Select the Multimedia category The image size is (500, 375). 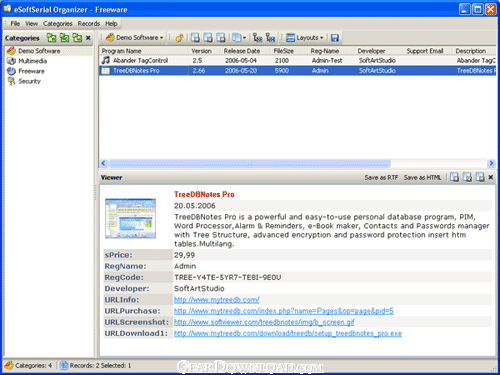coord(33,61)
